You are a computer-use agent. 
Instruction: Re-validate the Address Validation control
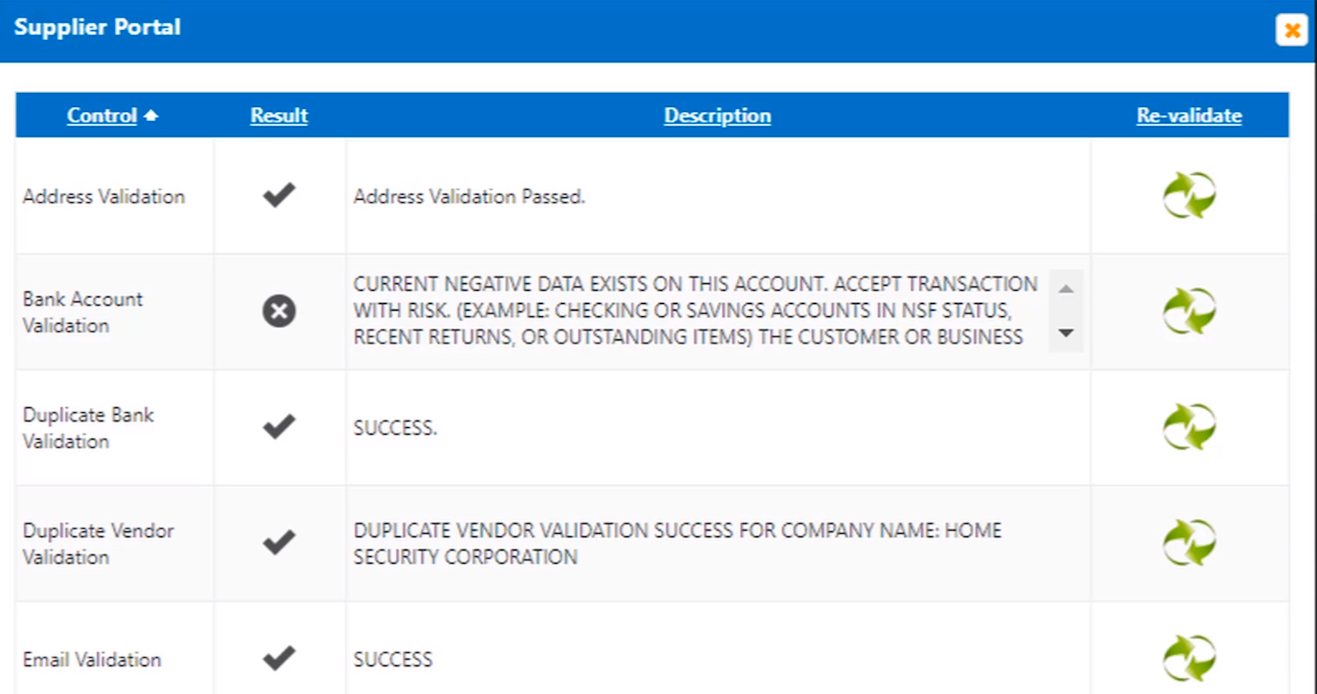[x=1189, y=195]
